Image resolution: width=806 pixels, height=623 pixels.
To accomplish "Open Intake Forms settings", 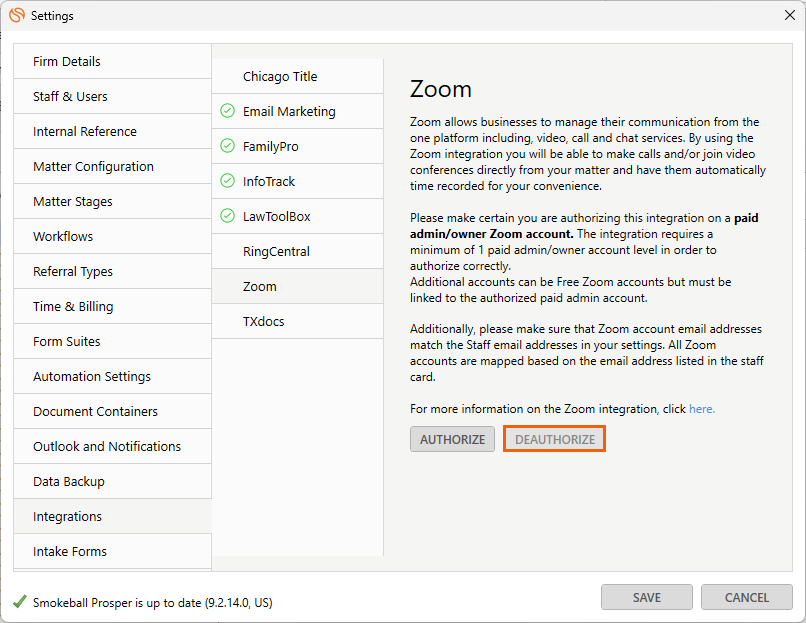I will 113,551.
